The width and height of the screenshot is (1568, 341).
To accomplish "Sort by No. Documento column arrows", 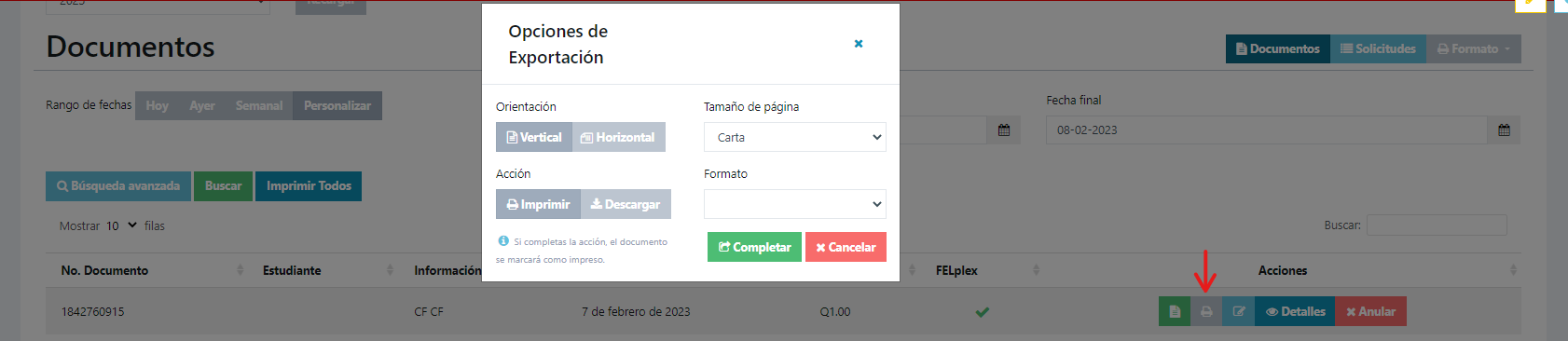I will (x=240, y=270).
